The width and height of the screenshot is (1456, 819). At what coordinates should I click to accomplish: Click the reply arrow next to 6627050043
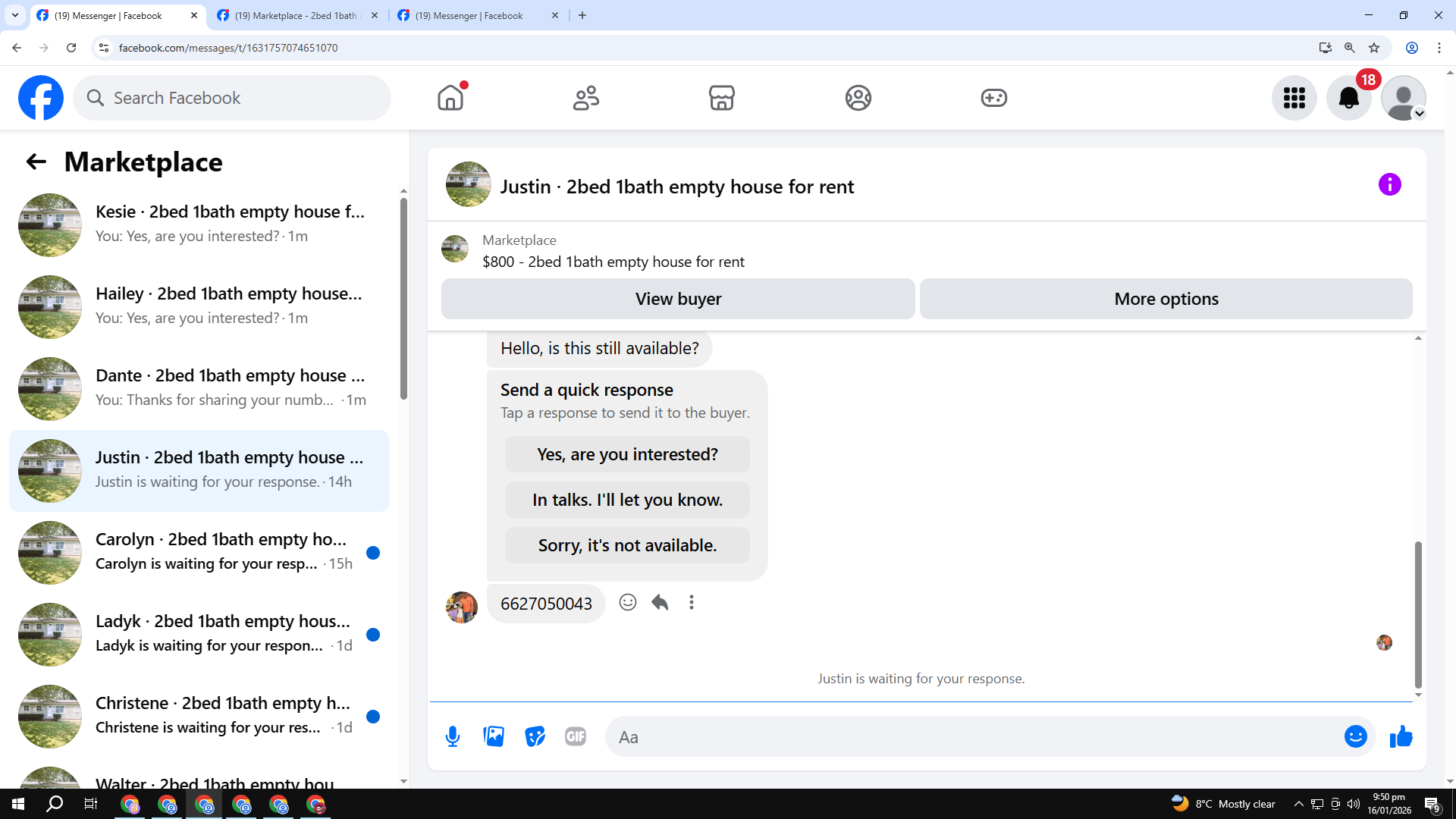coord(660,602)
